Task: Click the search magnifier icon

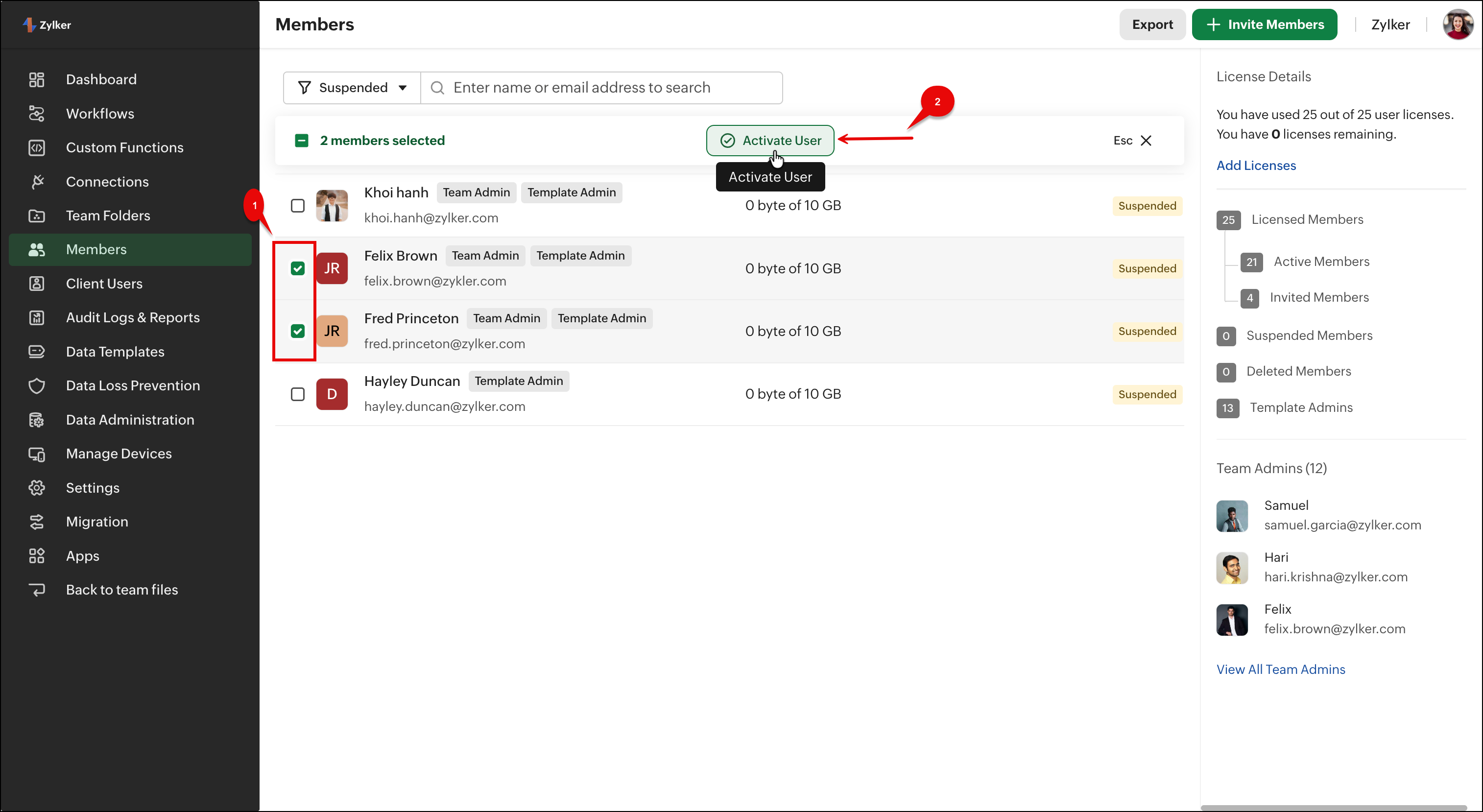Action: point(437,88)
